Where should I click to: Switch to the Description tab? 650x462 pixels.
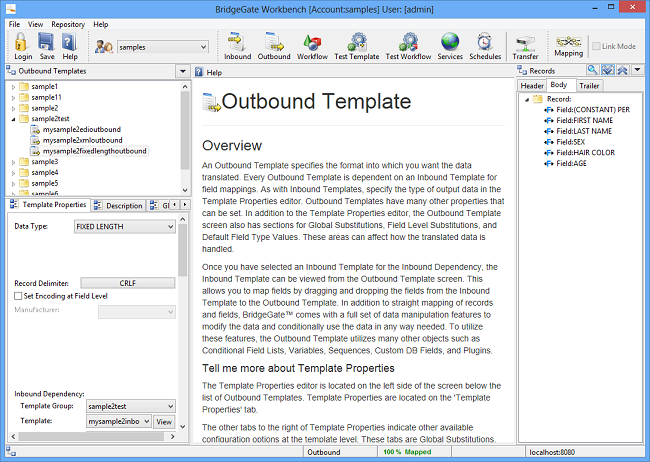pos(119,206)
